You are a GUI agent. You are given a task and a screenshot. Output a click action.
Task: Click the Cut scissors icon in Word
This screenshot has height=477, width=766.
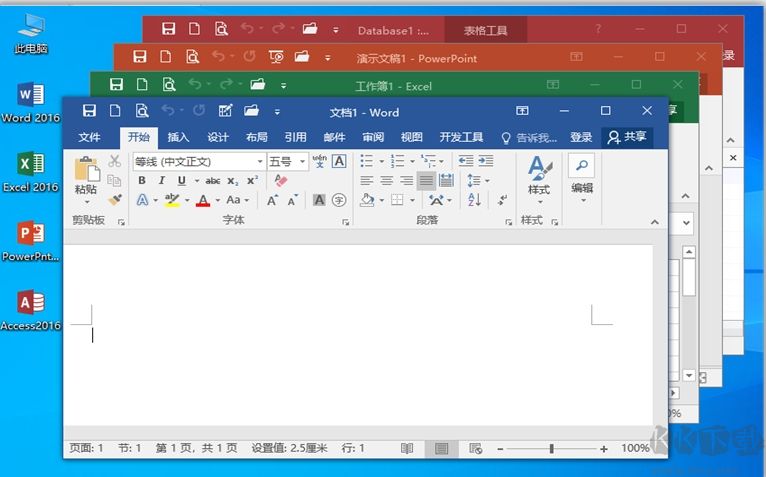114,161
